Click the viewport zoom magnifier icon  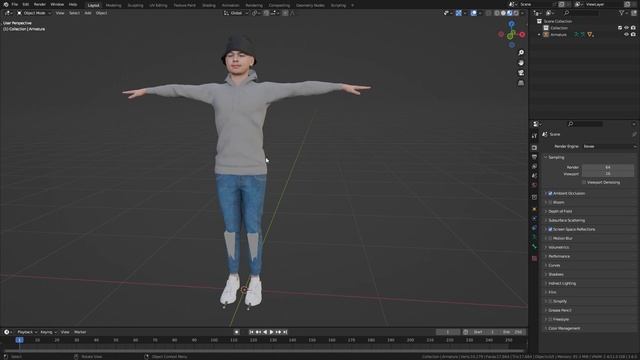[x=521, y=53]
